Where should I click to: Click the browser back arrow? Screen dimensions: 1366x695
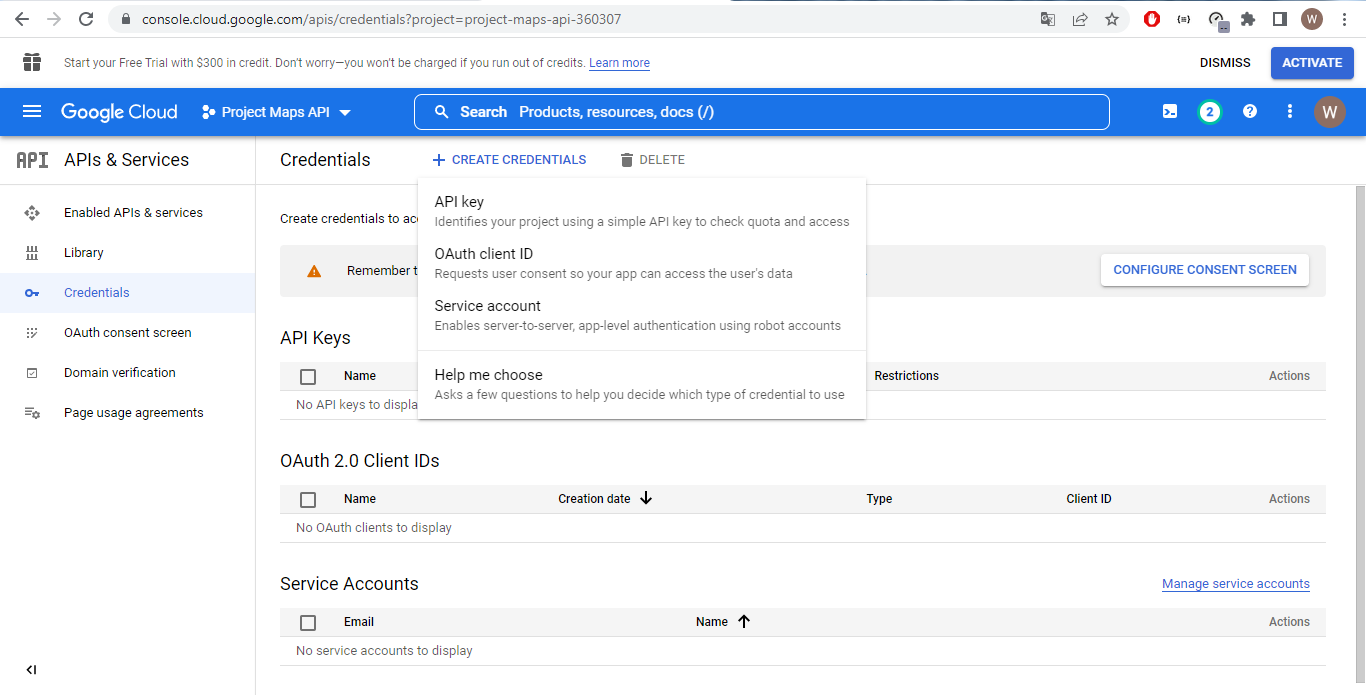coord(22,19)
